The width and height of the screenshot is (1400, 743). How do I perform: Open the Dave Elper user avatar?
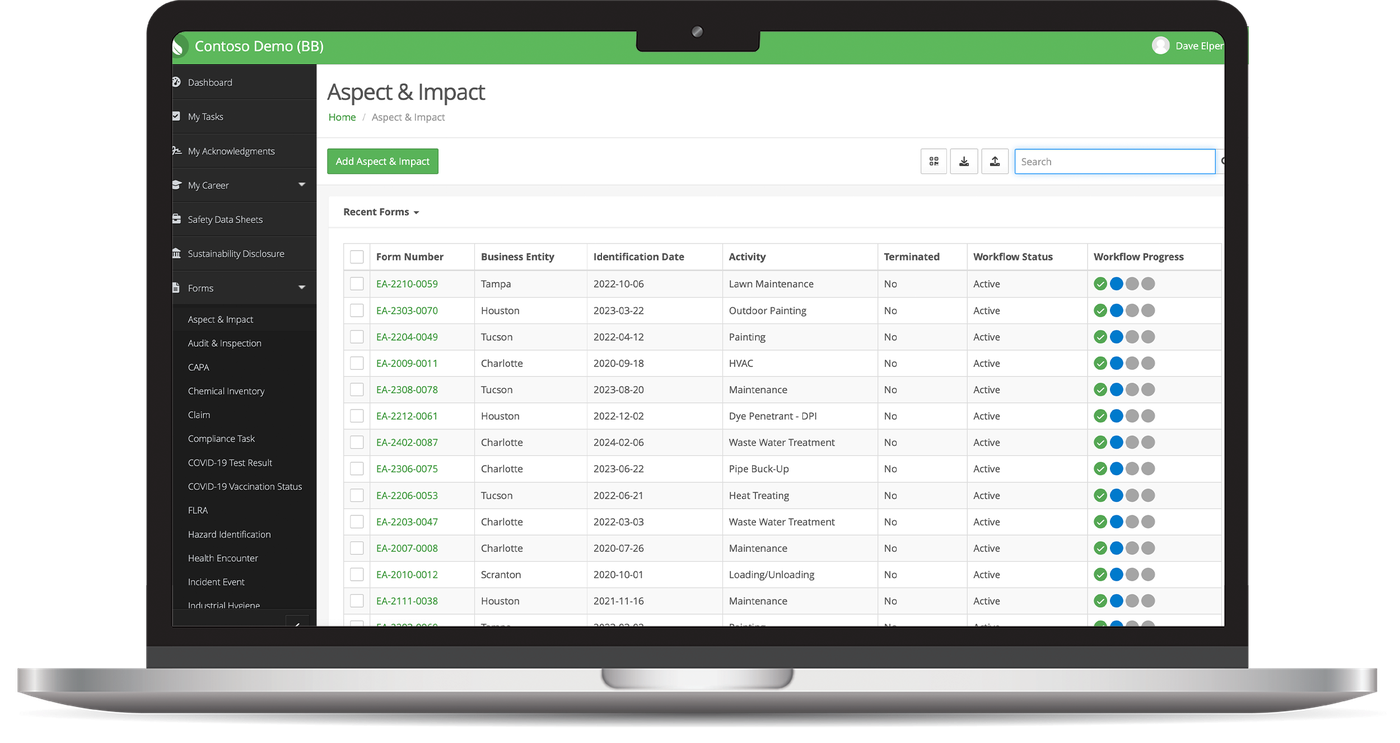pos(1160,46)
